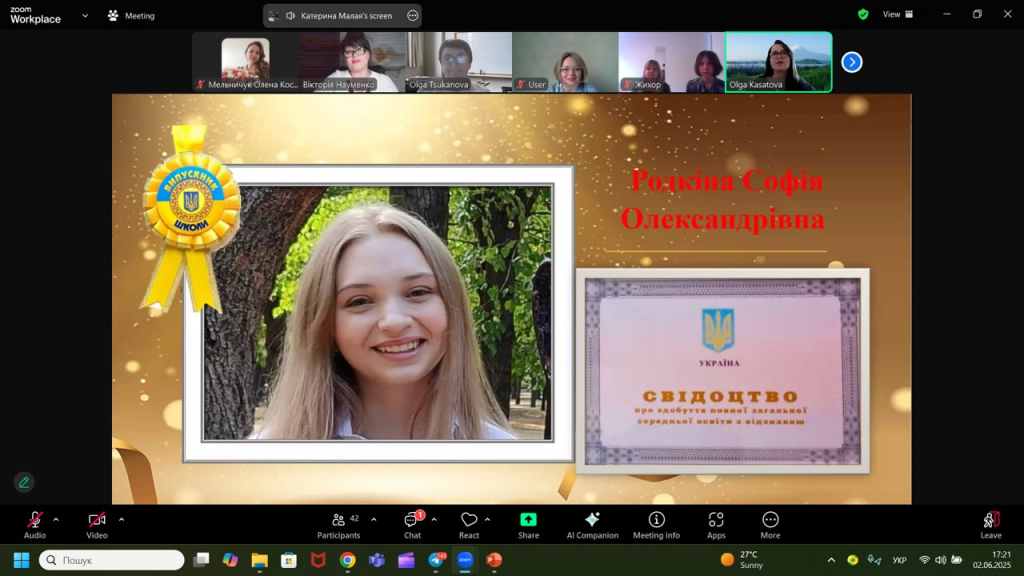Open the Zoom Workplace dropdown arrow
The image size is (1024, 576).
[85, 15]
